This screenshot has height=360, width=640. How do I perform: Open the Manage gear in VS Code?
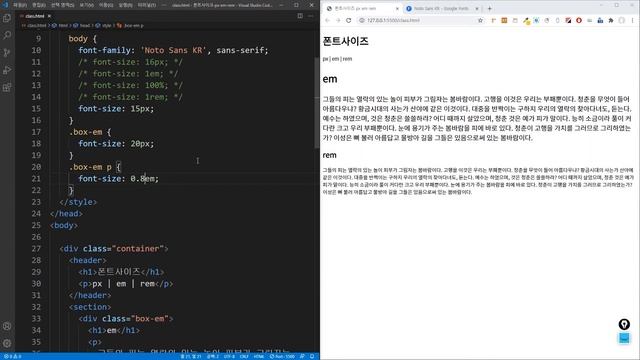pyautogui.click(x=7, y=343)
